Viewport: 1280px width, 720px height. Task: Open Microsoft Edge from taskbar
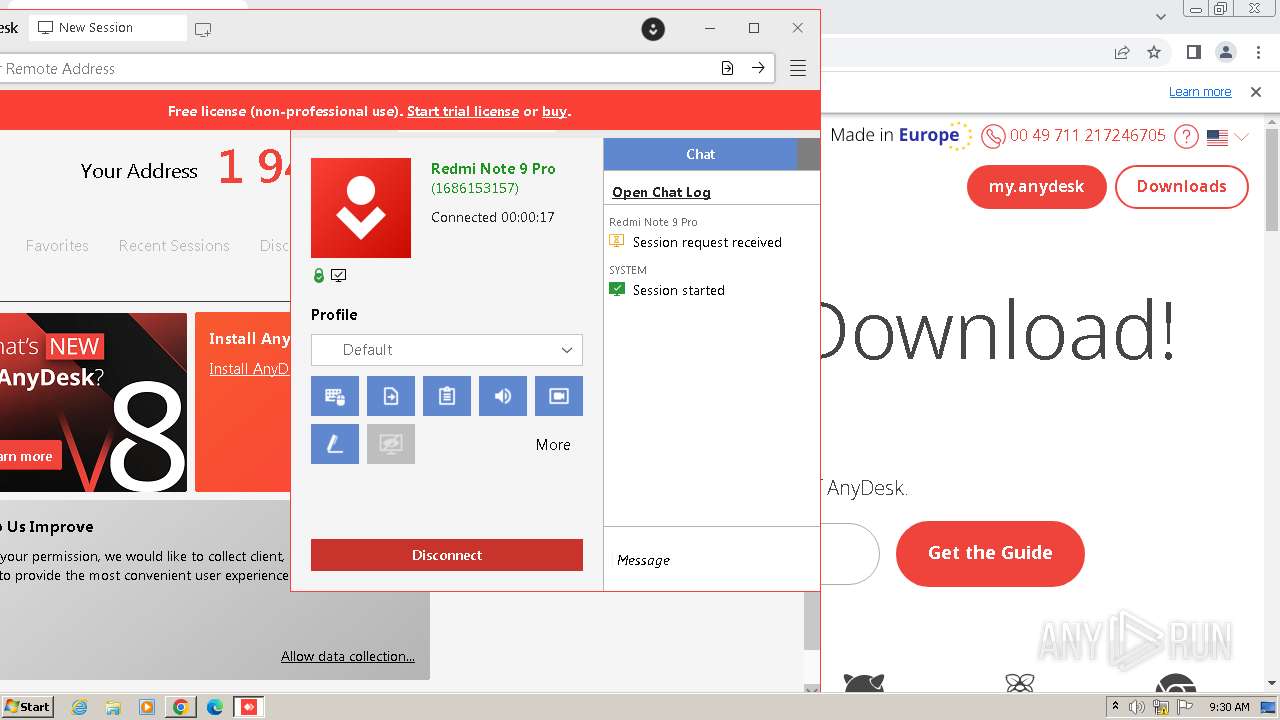(x=215, y=707)
